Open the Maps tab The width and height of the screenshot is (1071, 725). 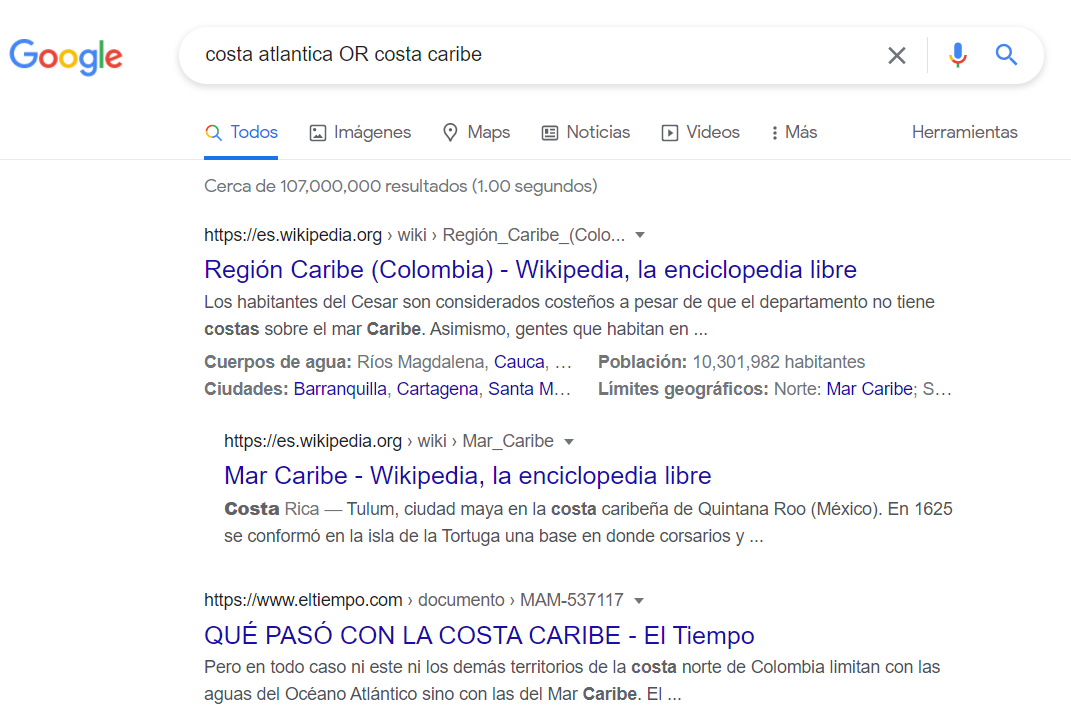[x=476, y=133]
